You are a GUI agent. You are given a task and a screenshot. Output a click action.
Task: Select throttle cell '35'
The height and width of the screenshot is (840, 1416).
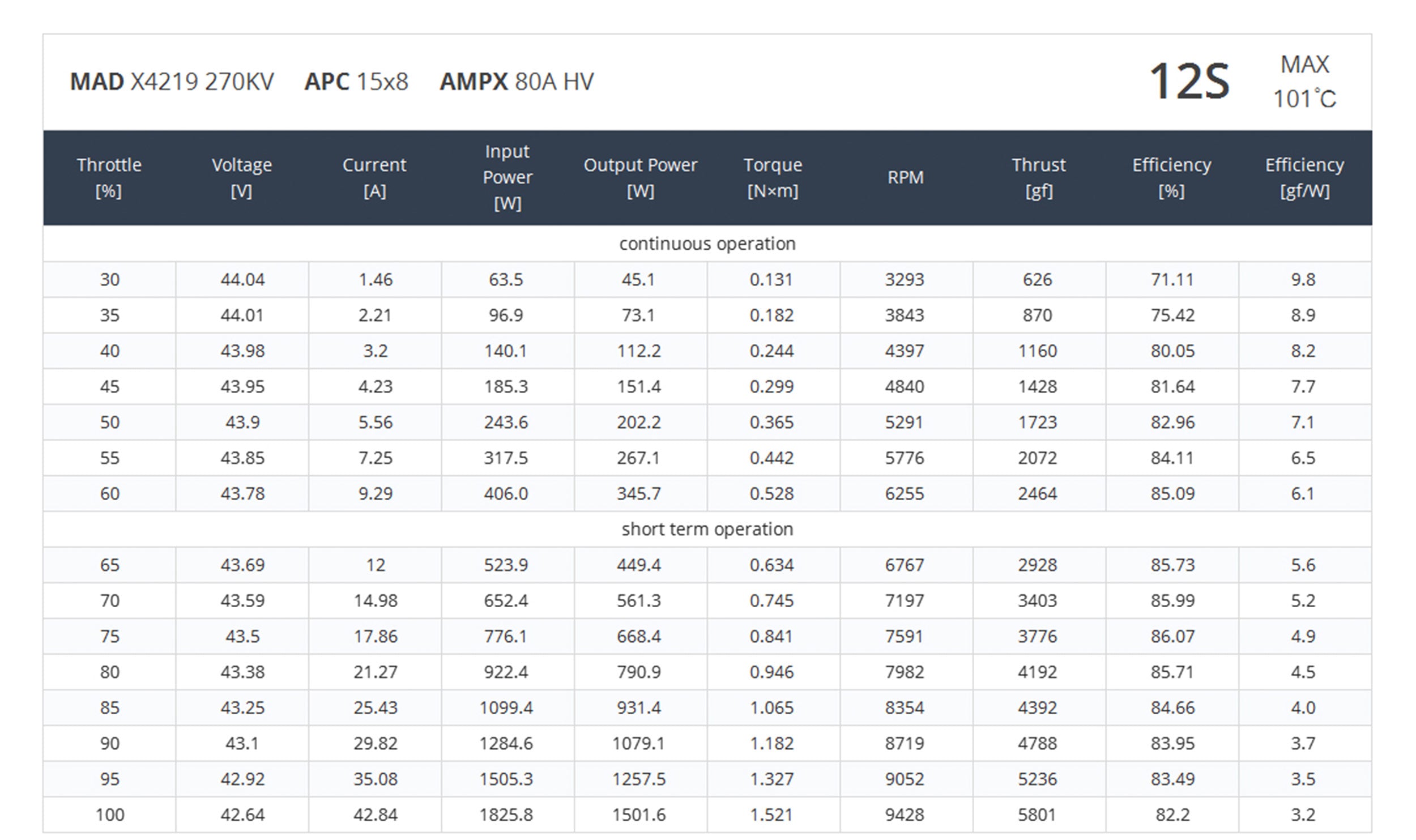click(110, 315)
